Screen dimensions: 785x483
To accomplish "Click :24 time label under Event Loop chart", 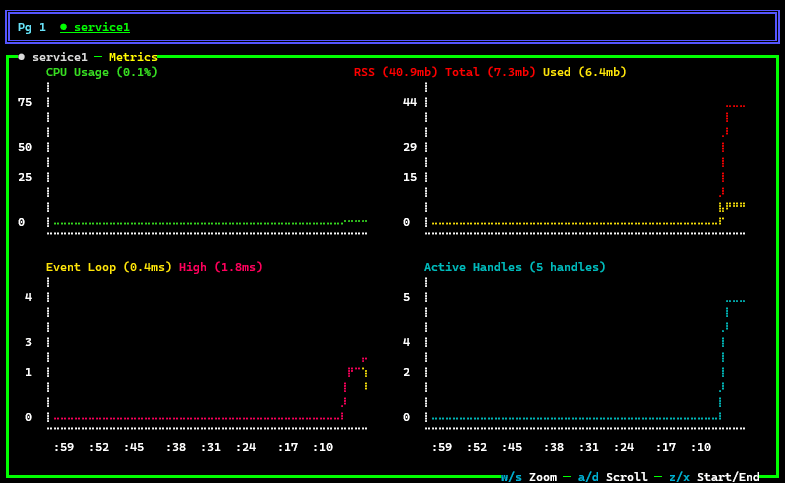I will (246, 447).
